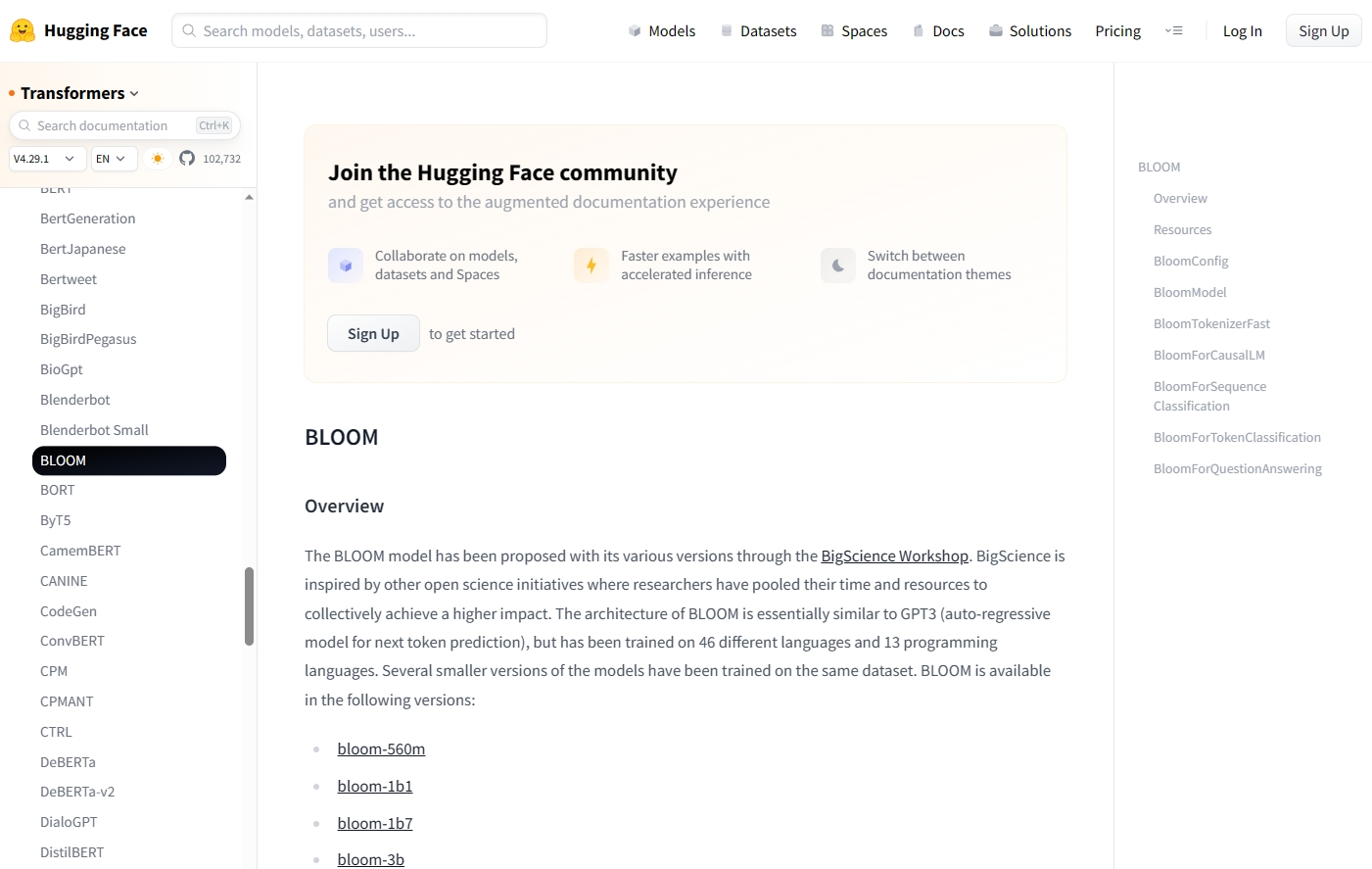
Task: Click the Spaces icon in navbar
Action: [828, 31]
